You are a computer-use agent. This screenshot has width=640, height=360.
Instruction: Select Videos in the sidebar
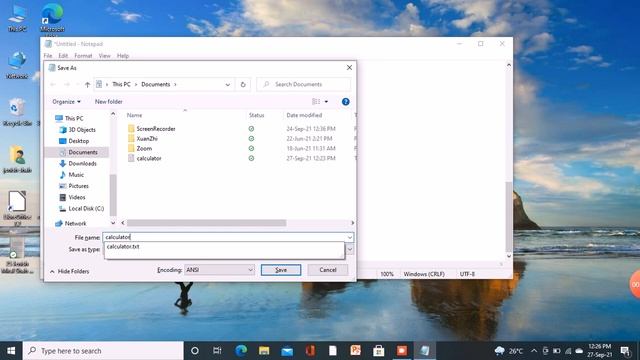point(73,197)
